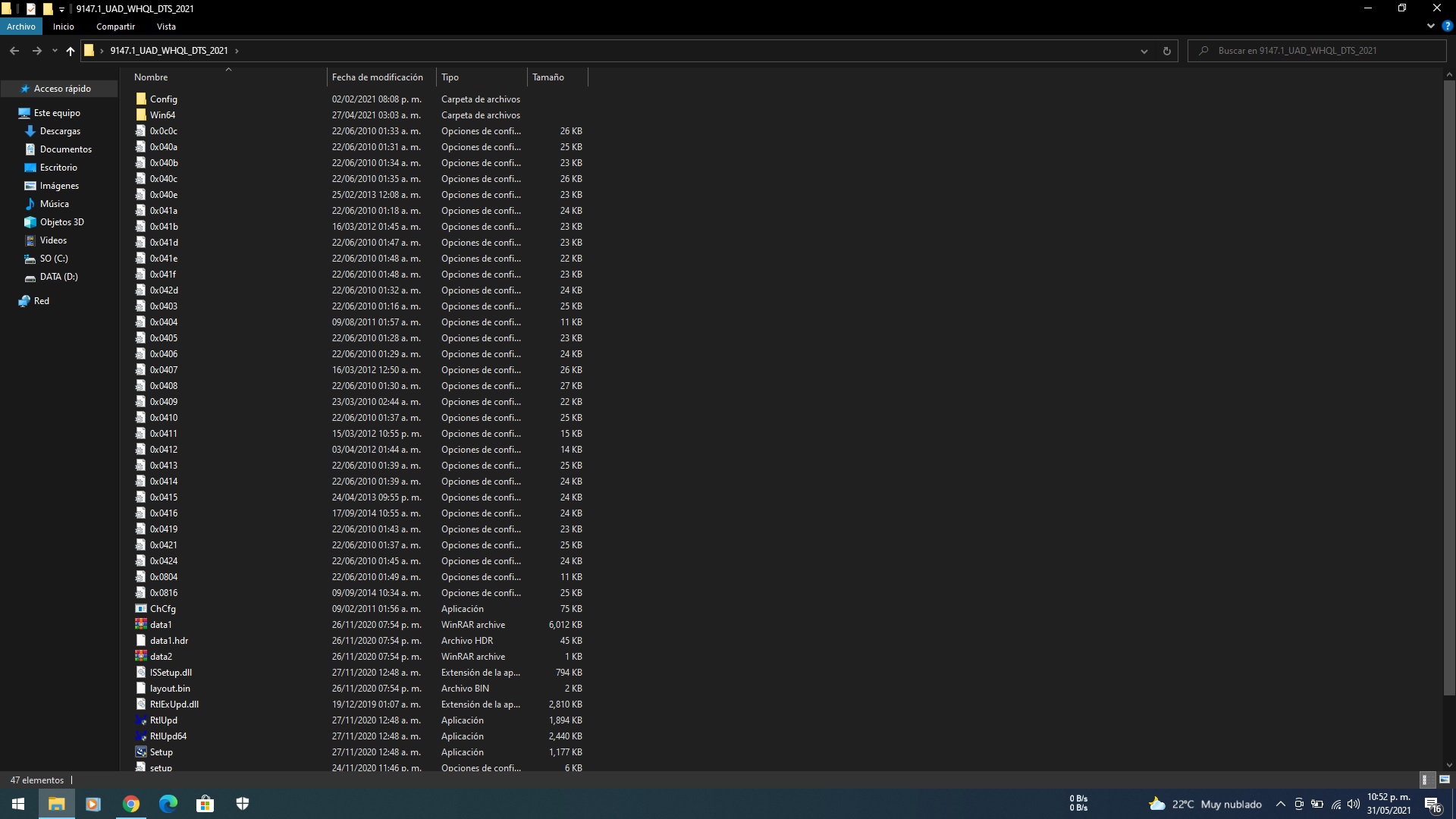1456x819 pixels.
Task: Select Red network in sidebar
Action: 42,301
